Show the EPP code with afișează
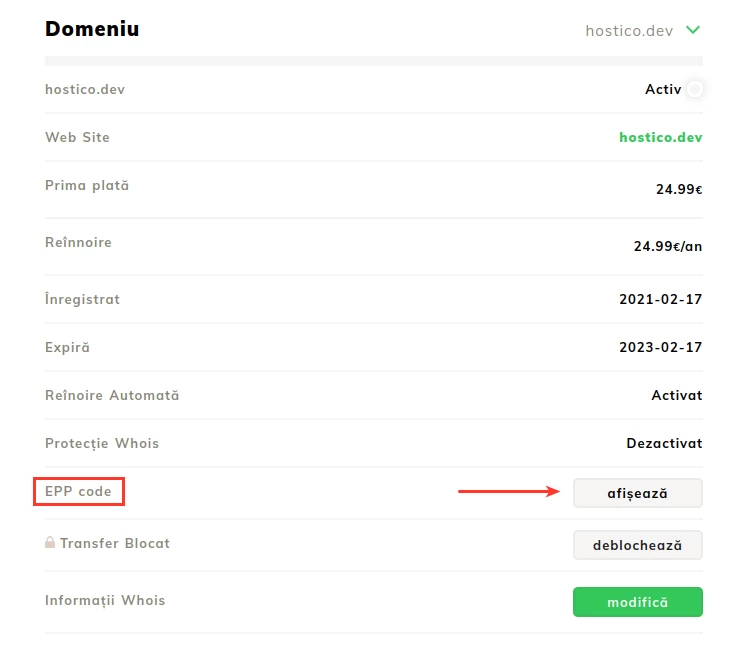Viewport: 737px width, 650px height. [637, 493]
